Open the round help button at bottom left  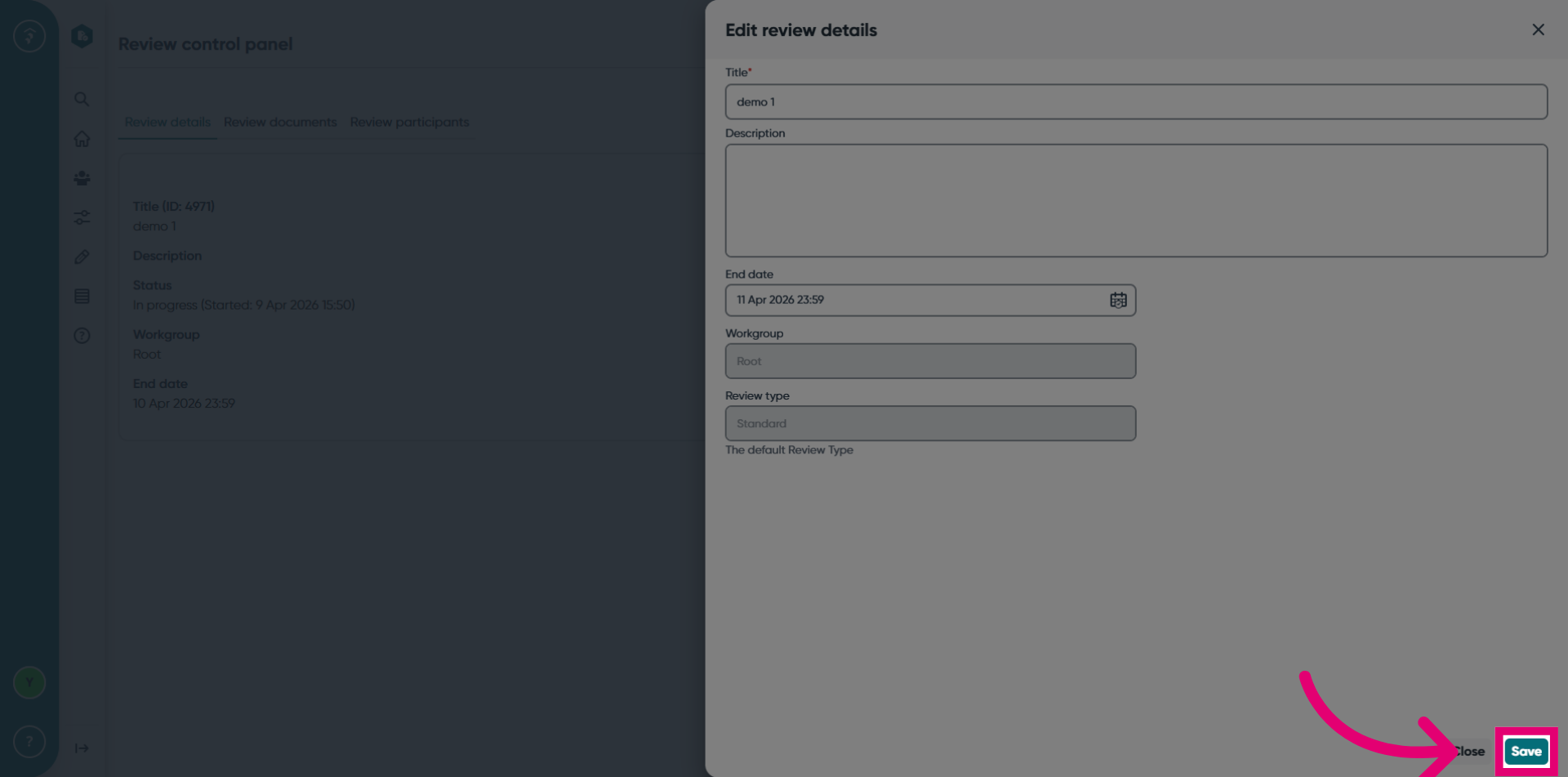pyautogui.click(x=29, y=741)
